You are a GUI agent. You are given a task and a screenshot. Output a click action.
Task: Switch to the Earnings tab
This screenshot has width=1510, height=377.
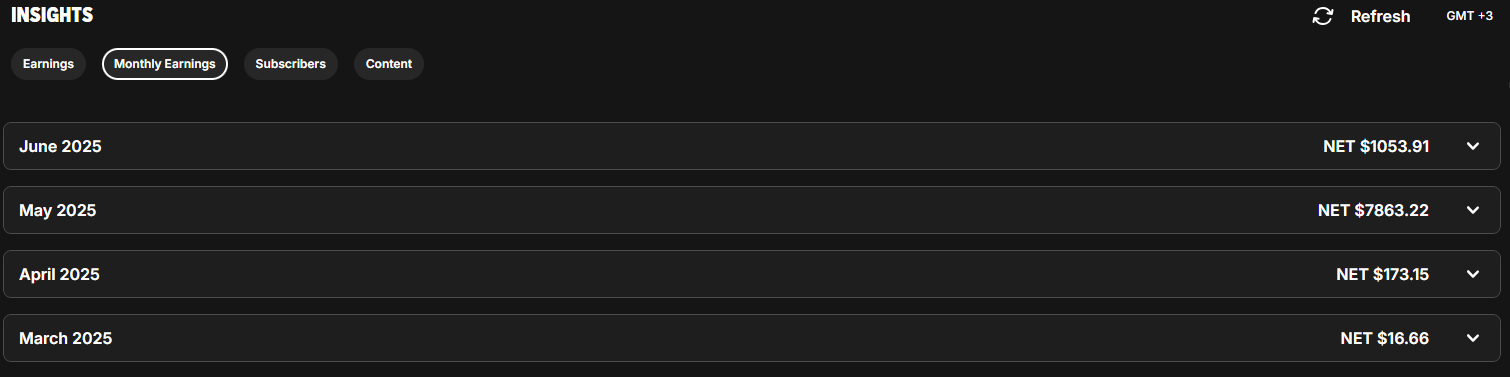click(49, 64)
